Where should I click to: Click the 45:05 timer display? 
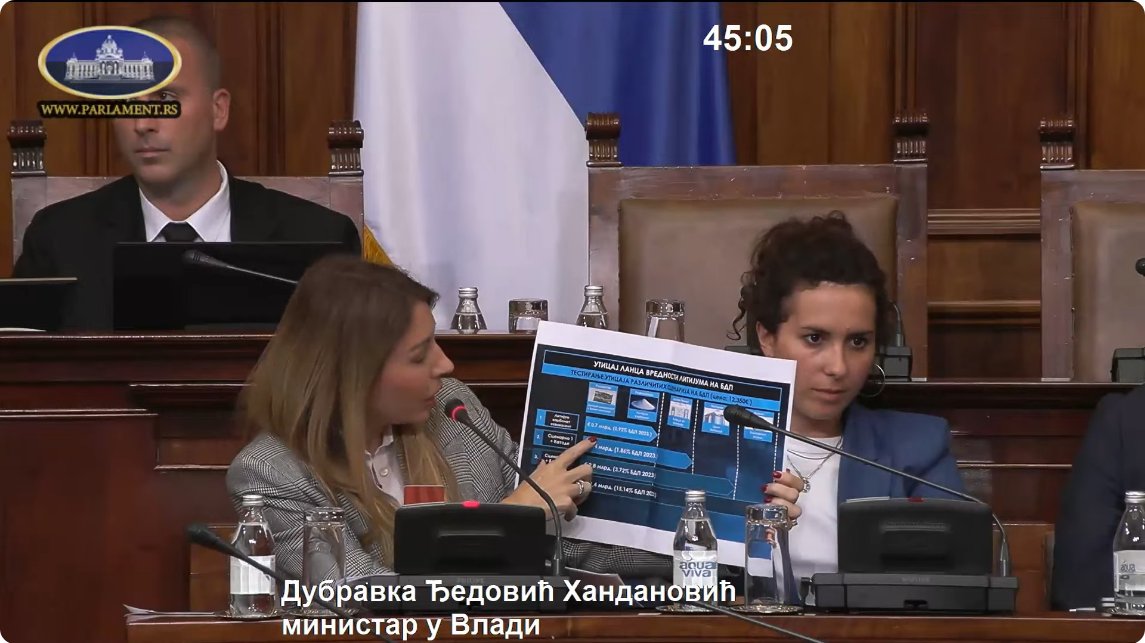click(747, 39)
